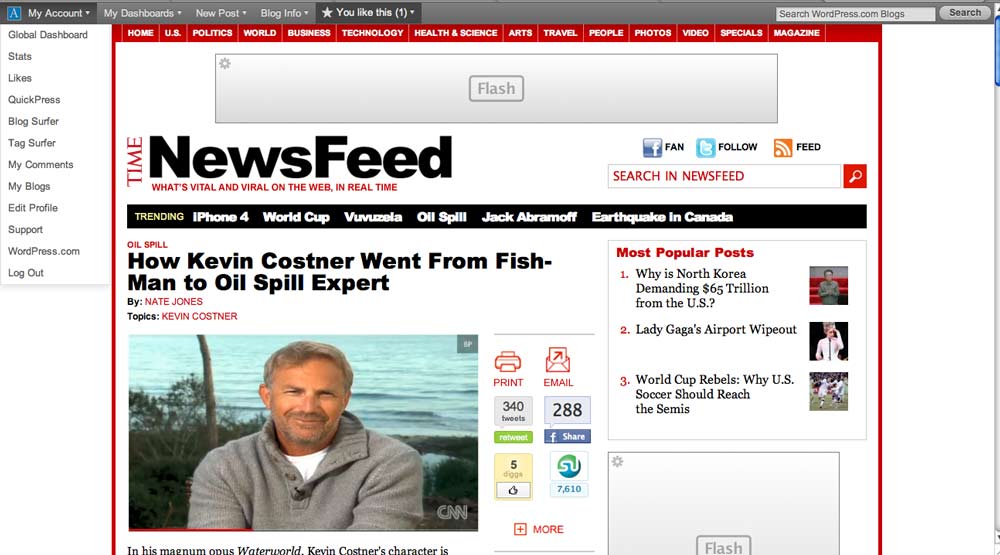This screenshot has width=1000, height=555.
Task: Click the Digg thumbs-up button
Action: 513,491
